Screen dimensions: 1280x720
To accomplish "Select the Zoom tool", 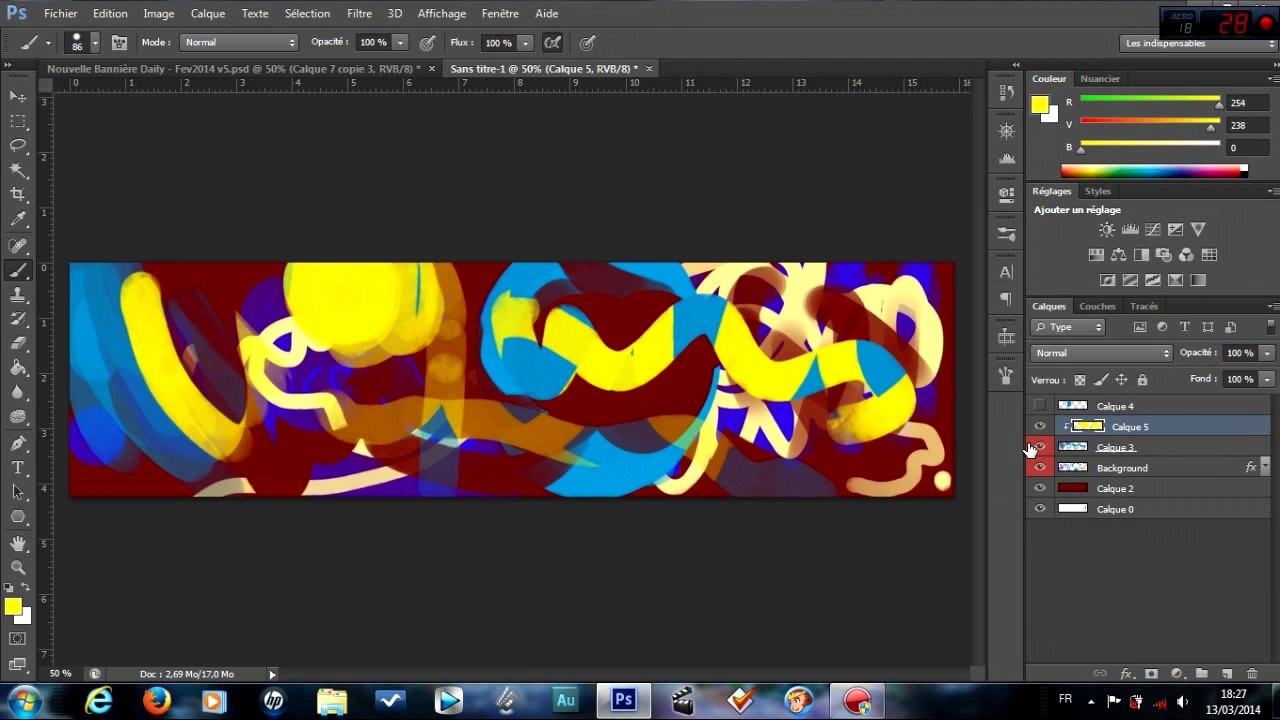I will [x=18, y=567].
